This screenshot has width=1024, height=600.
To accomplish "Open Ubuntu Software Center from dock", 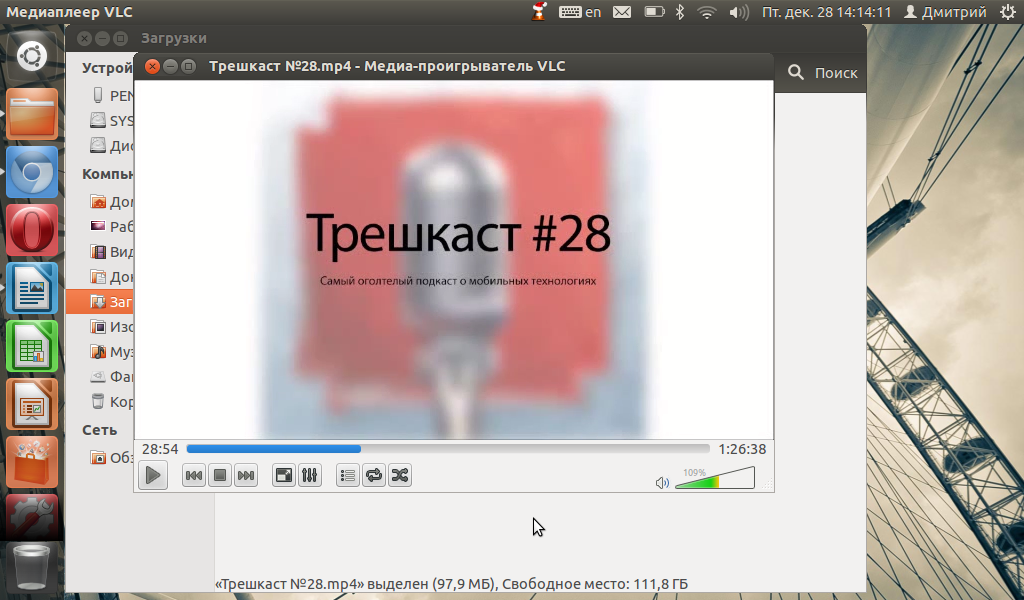I will click(32, 462).
